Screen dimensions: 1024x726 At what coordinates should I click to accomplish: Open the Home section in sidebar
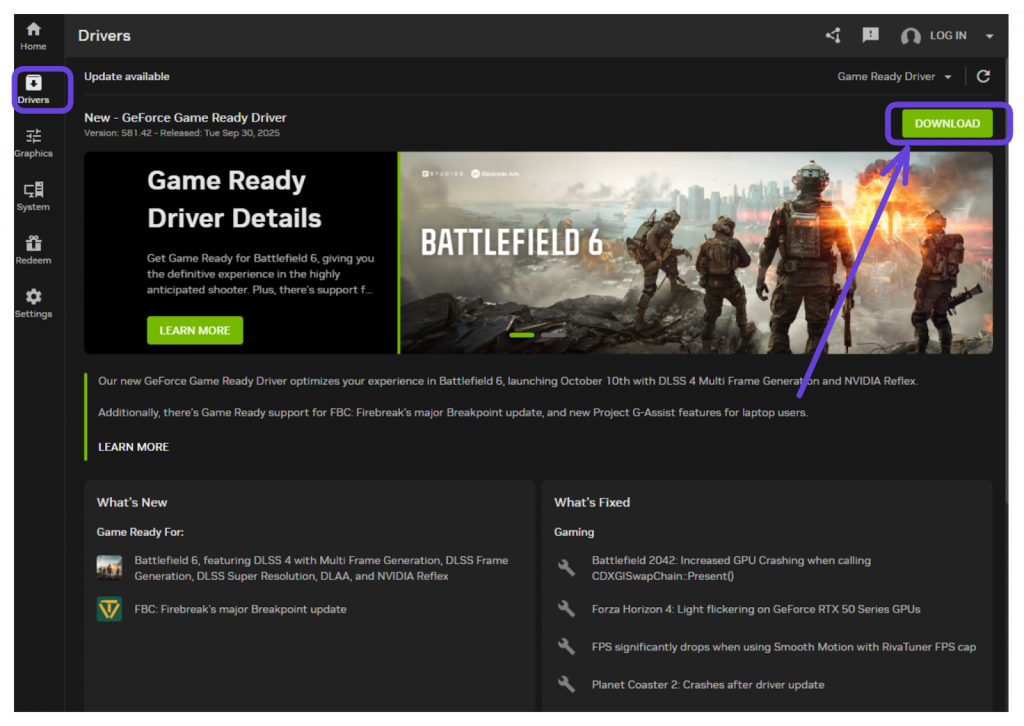[33, 36]
